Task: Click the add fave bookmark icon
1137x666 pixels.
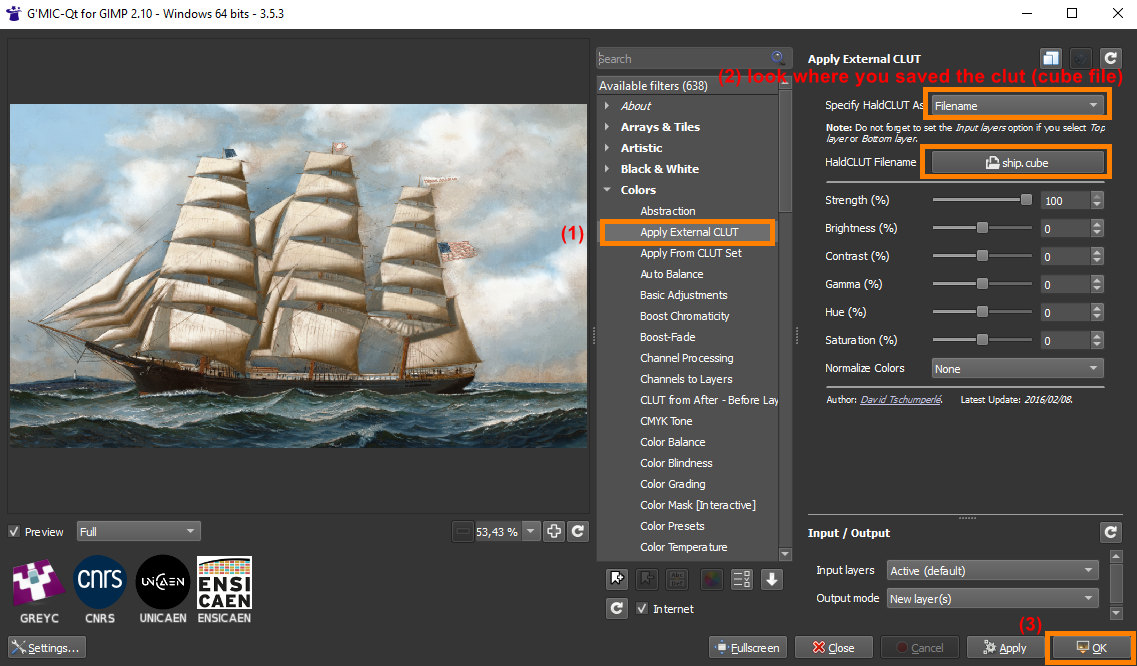Action: [617, 578]
